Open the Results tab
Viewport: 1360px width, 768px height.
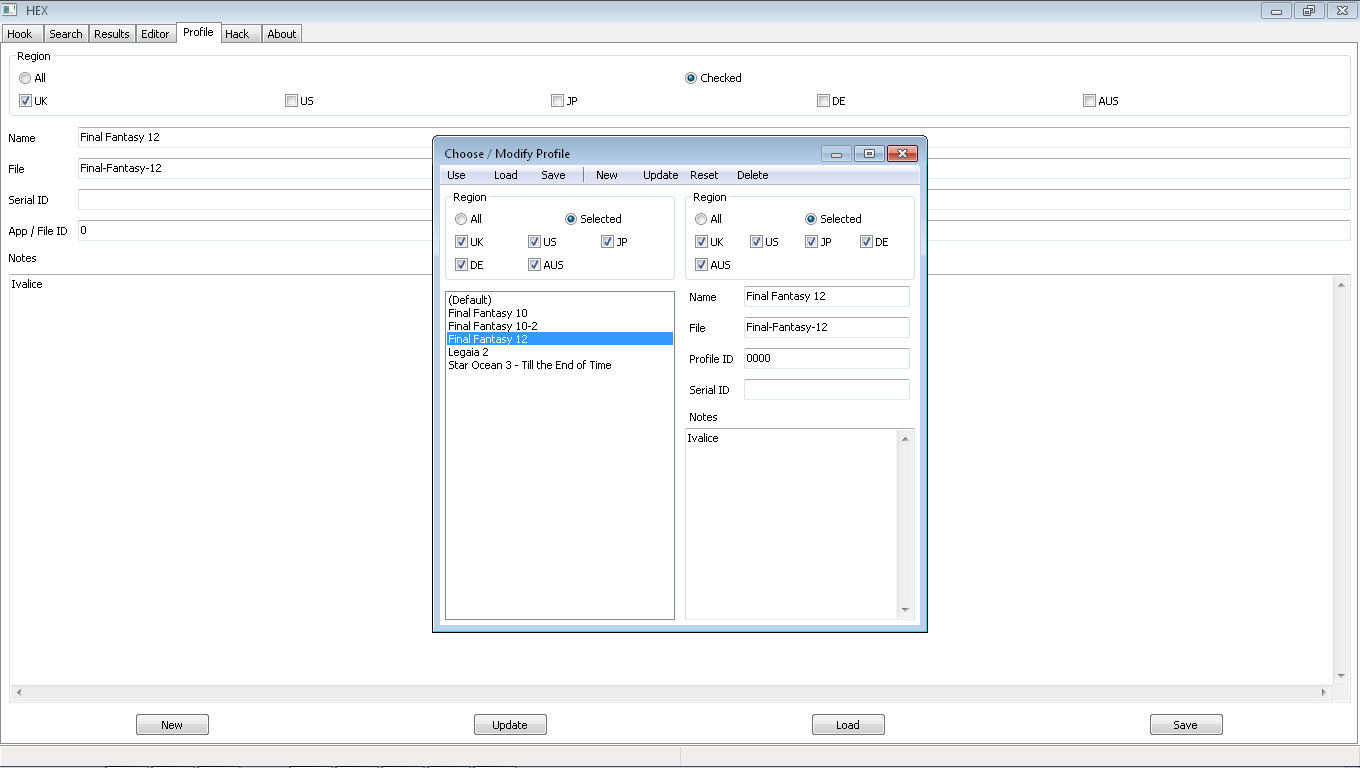(111, 33)
